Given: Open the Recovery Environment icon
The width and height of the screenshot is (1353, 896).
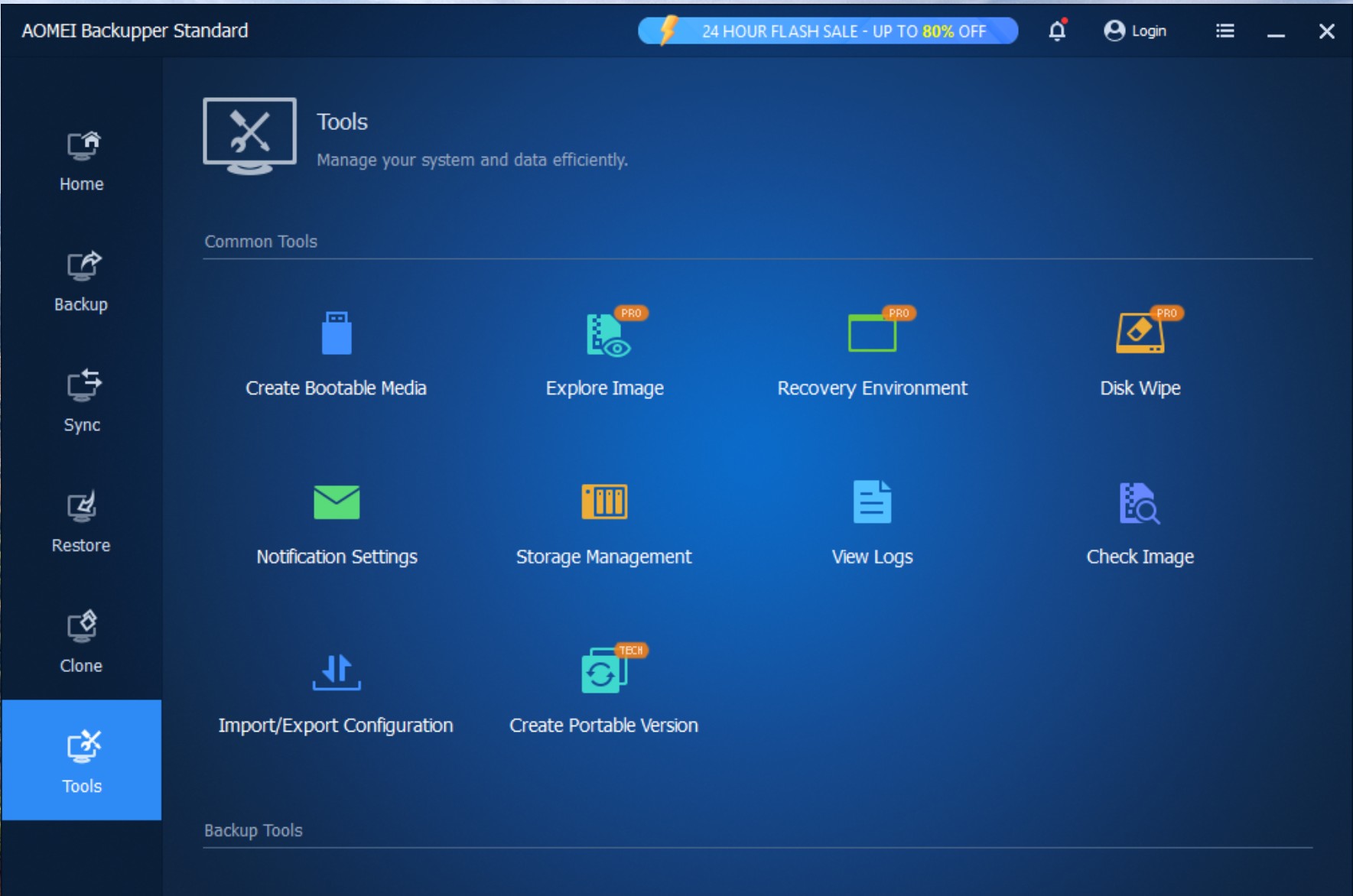Looking at the screenshot, I should coord(873,333).
